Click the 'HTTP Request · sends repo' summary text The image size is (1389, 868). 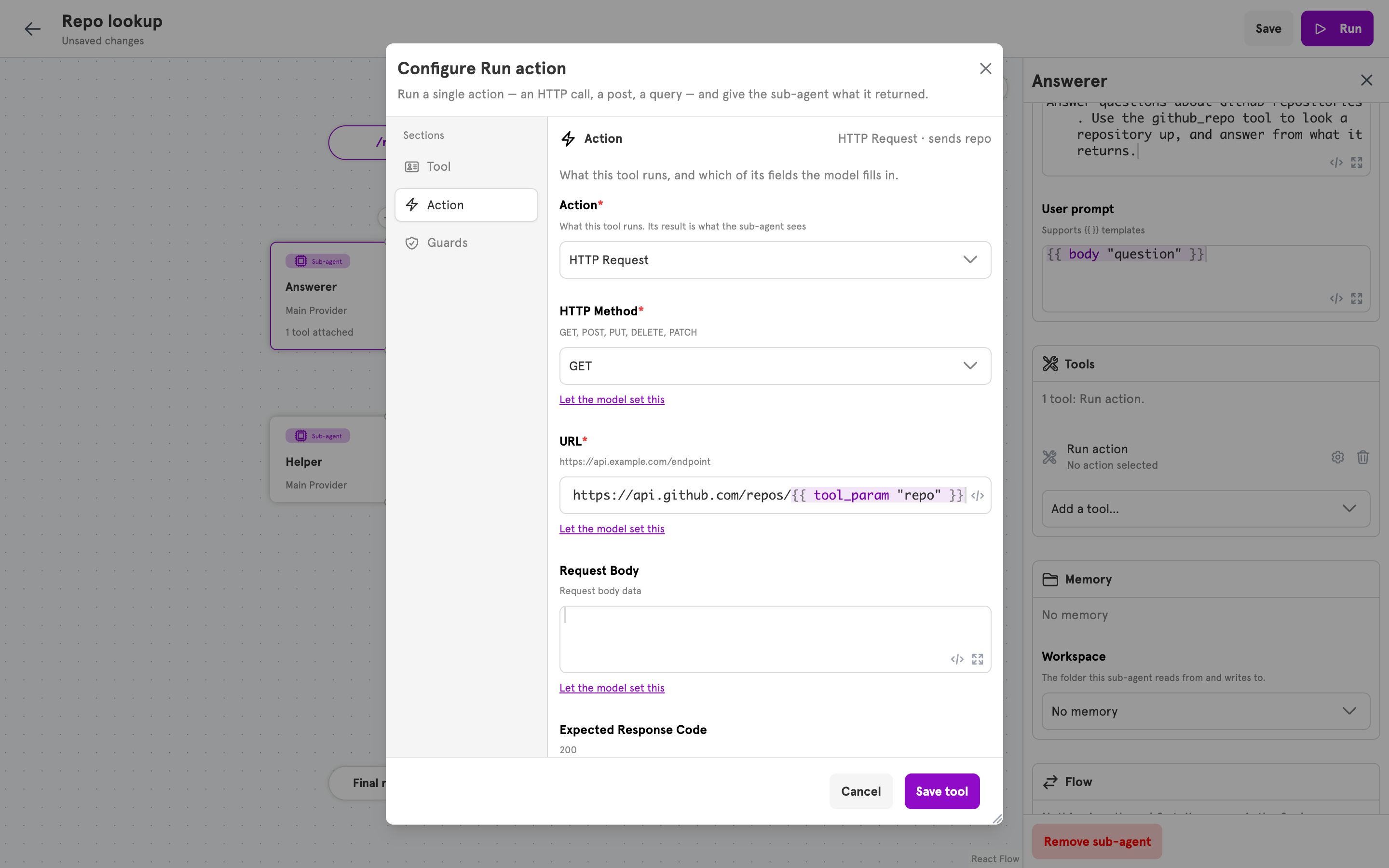point(914,138)
